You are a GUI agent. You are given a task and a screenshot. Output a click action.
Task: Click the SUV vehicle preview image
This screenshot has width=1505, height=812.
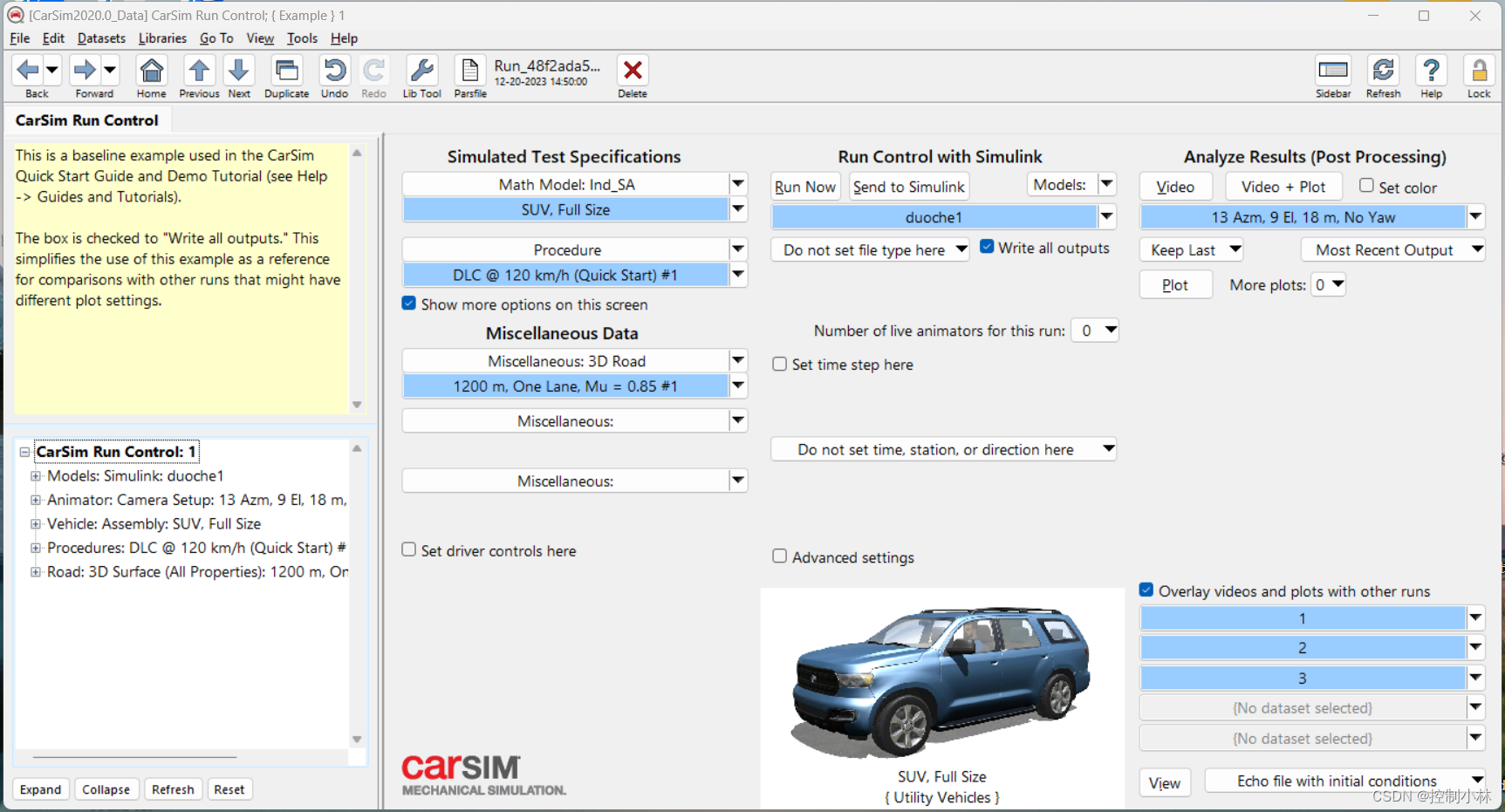[x=941, y=680]
